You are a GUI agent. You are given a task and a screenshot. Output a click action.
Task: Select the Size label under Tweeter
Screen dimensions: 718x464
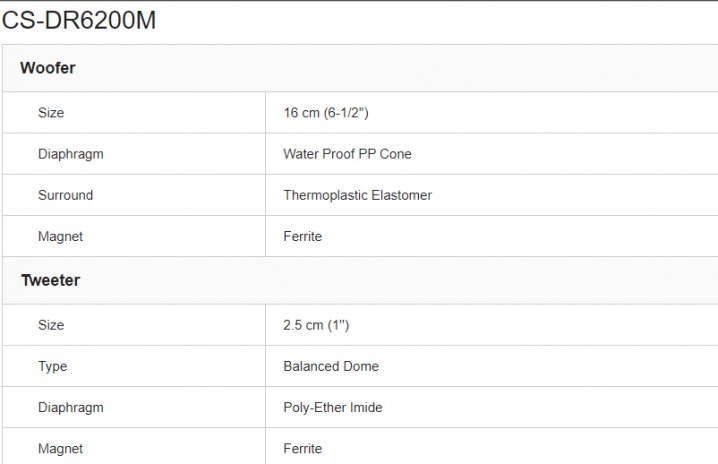pyautogui.click(x=51, y=325)
